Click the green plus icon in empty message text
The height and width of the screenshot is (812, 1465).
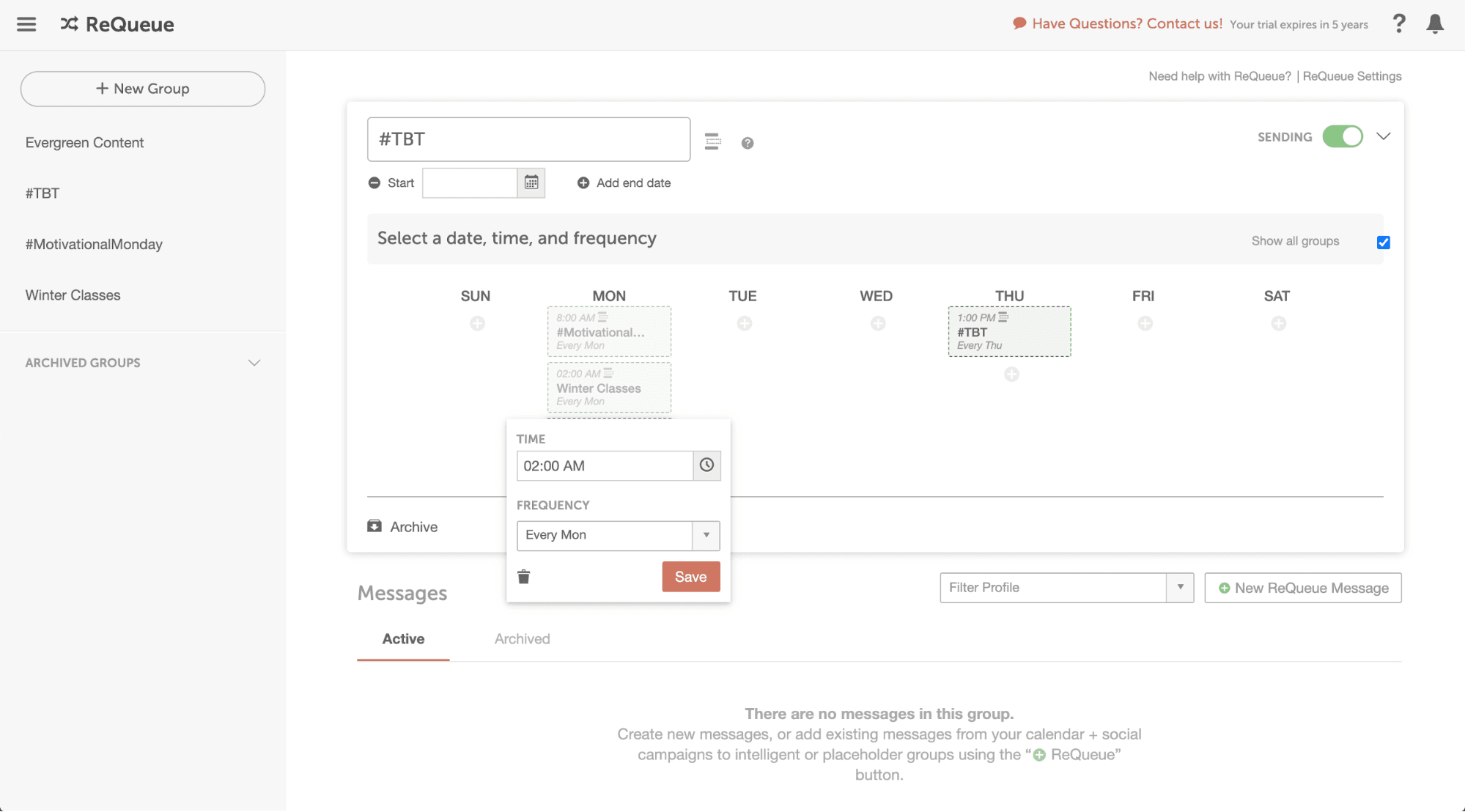click(x=1039, y=755)
